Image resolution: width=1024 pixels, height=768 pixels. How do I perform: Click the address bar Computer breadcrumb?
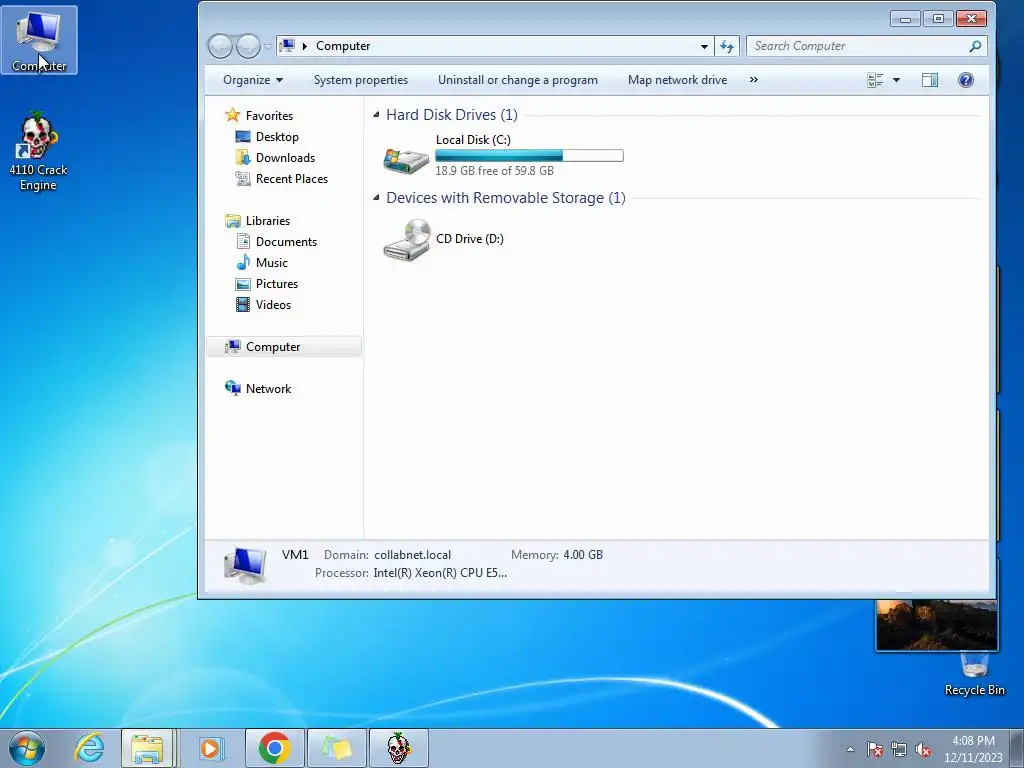[x=343, y=46]
